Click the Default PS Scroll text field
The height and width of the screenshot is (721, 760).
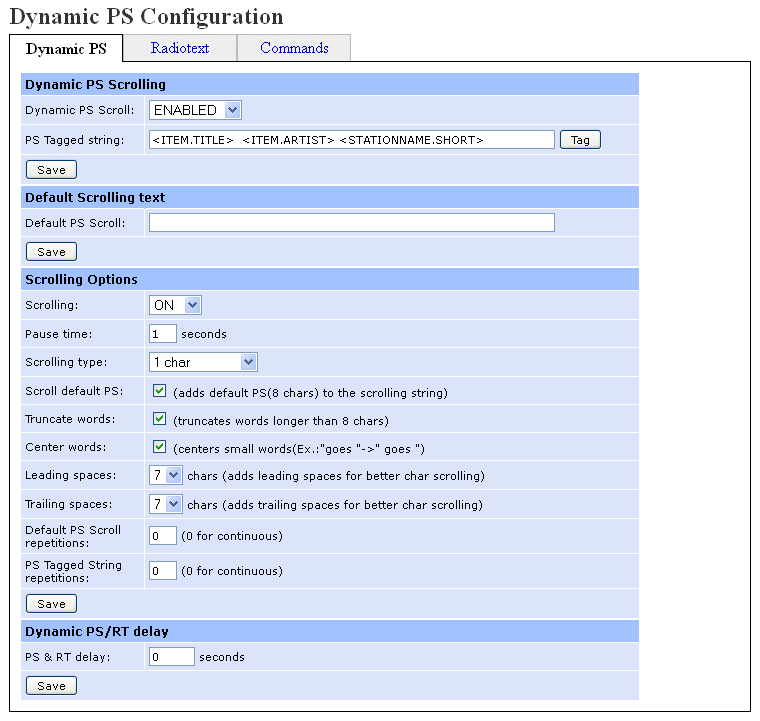(x=352, y=223)
